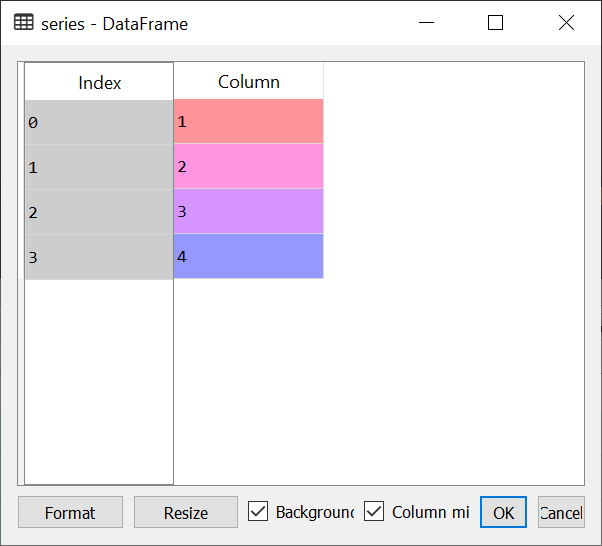Screen dimensions: 602x546
Task: Select the Index header
Action: (99, 81)
